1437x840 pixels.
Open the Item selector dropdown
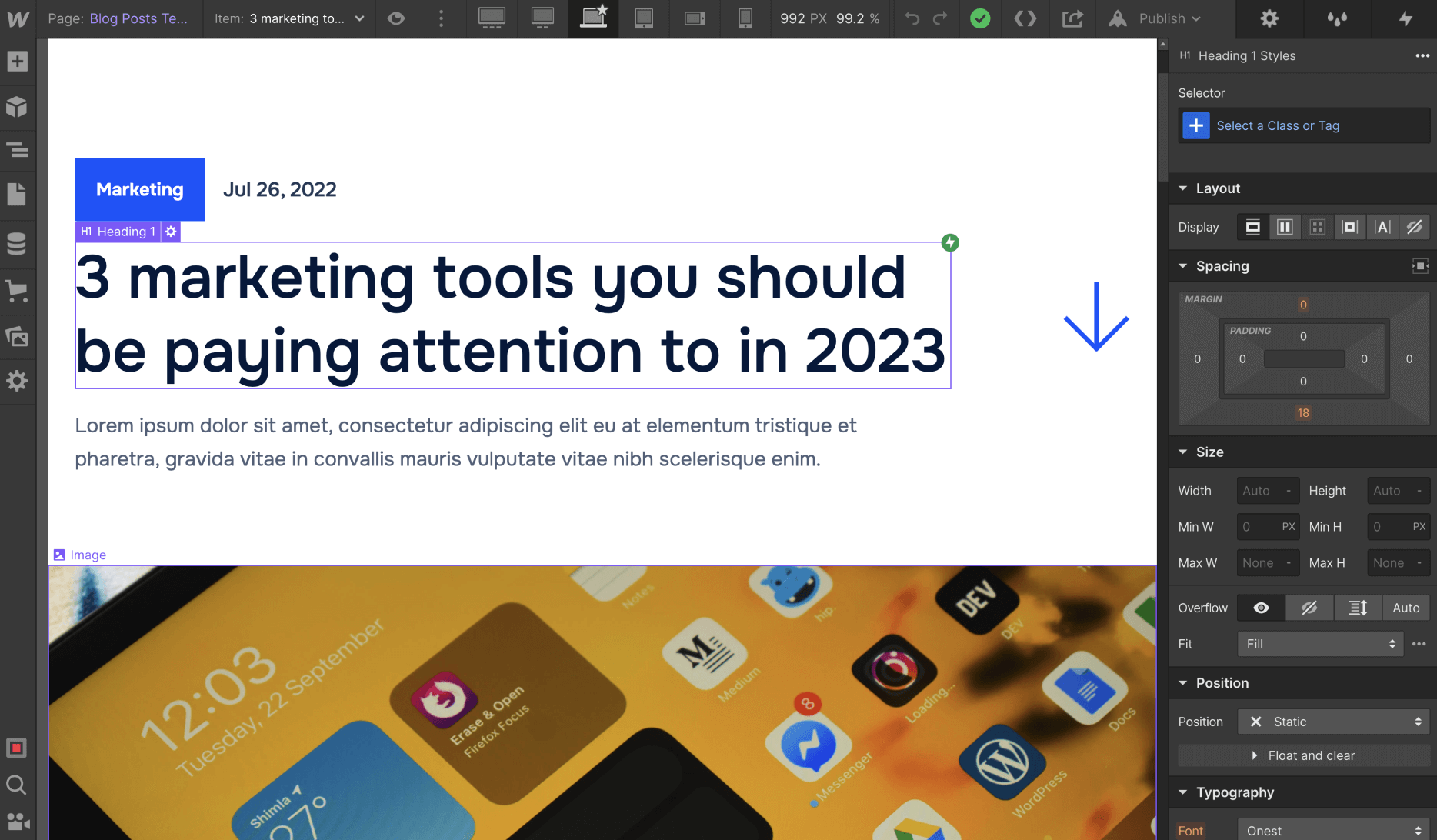(x=289, y=18)
